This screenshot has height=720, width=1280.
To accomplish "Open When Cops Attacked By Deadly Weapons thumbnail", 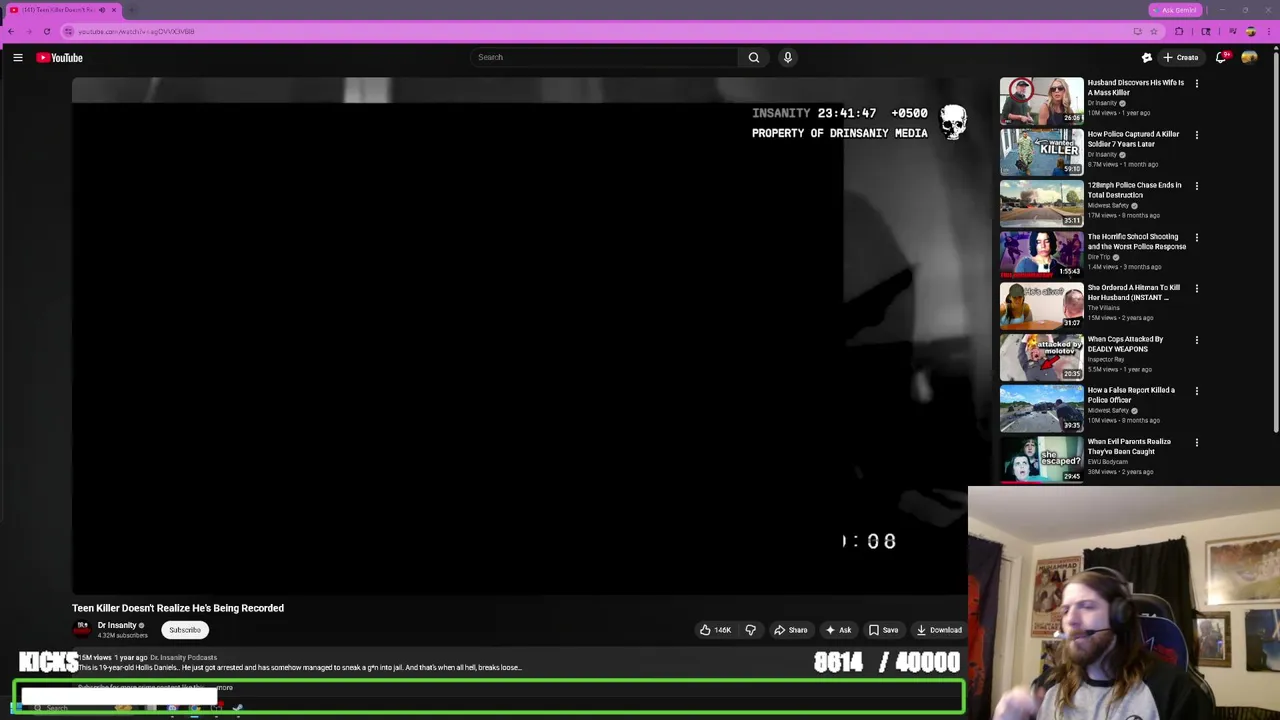I will click(x=1041, y=357).
